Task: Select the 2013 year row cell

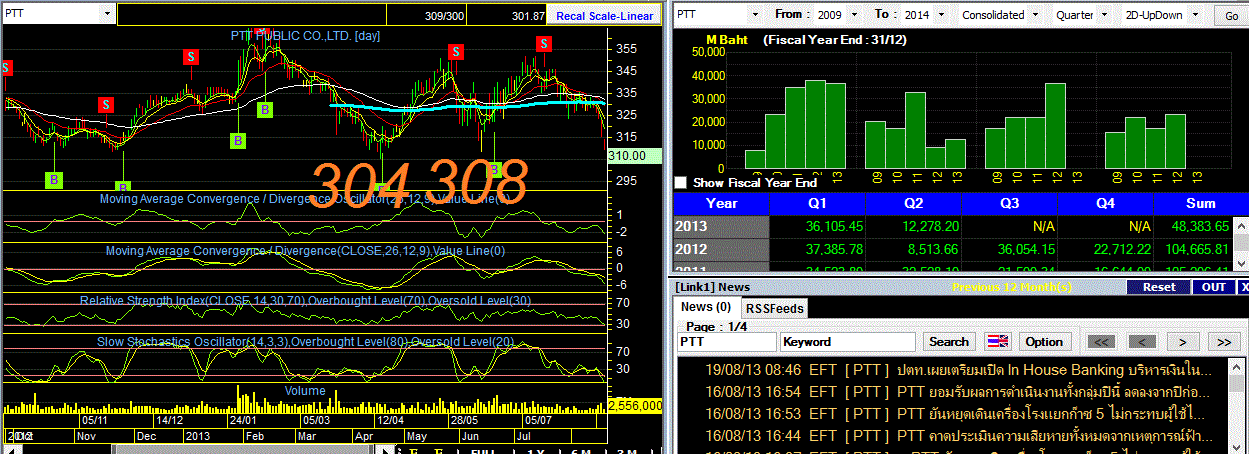Action: pyautogui.click(x=720, y=226)
